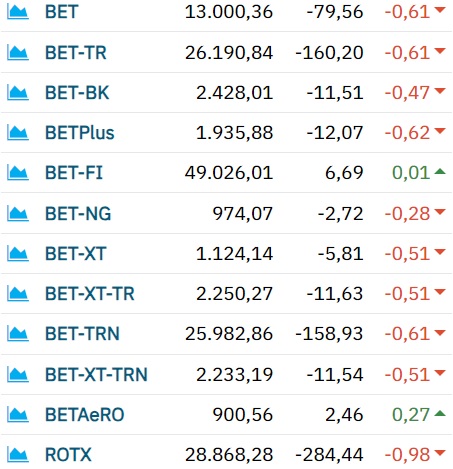Open the BET-NG chart icon
Image resolution: width=453 pixels, height=469 pixels.
click(x=18, y=214)
